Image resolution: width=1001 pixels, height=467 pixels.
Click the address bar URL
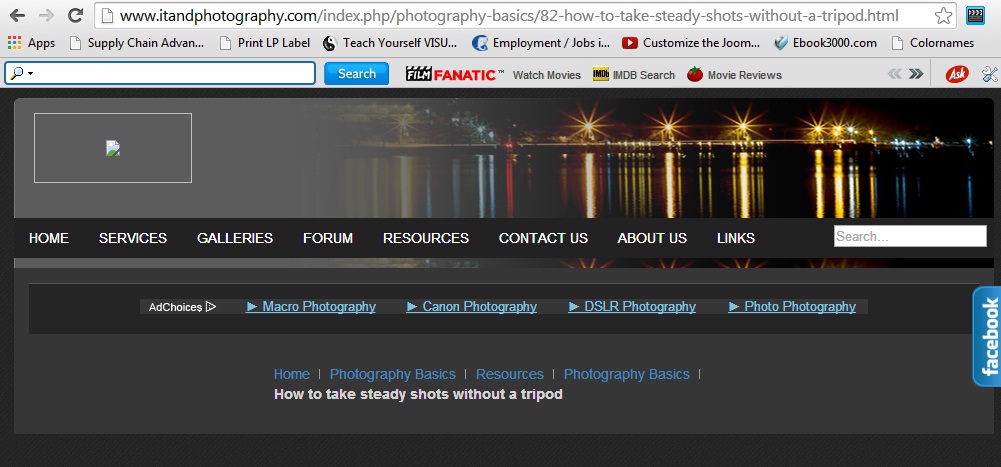(509, 16)
